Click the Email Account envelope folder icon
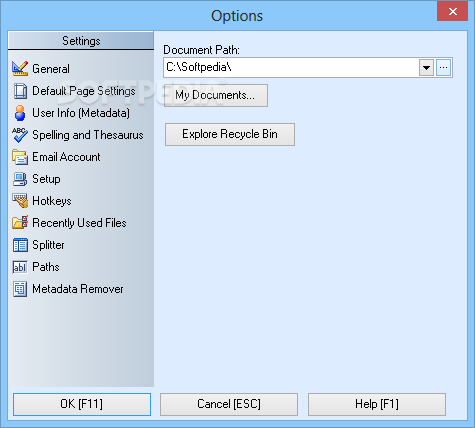Screen dimensions: 475x428 click(20, 157)
